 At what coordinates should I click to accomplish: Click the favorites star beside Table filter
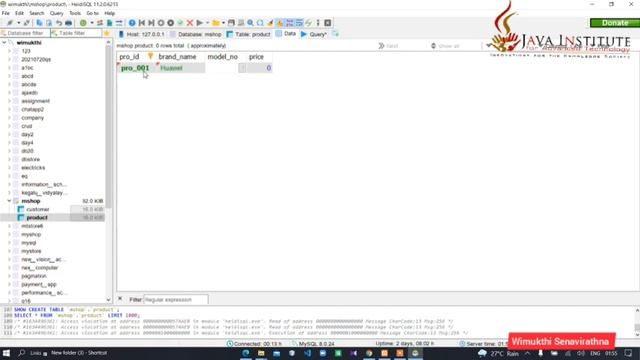tap(107, 33)
